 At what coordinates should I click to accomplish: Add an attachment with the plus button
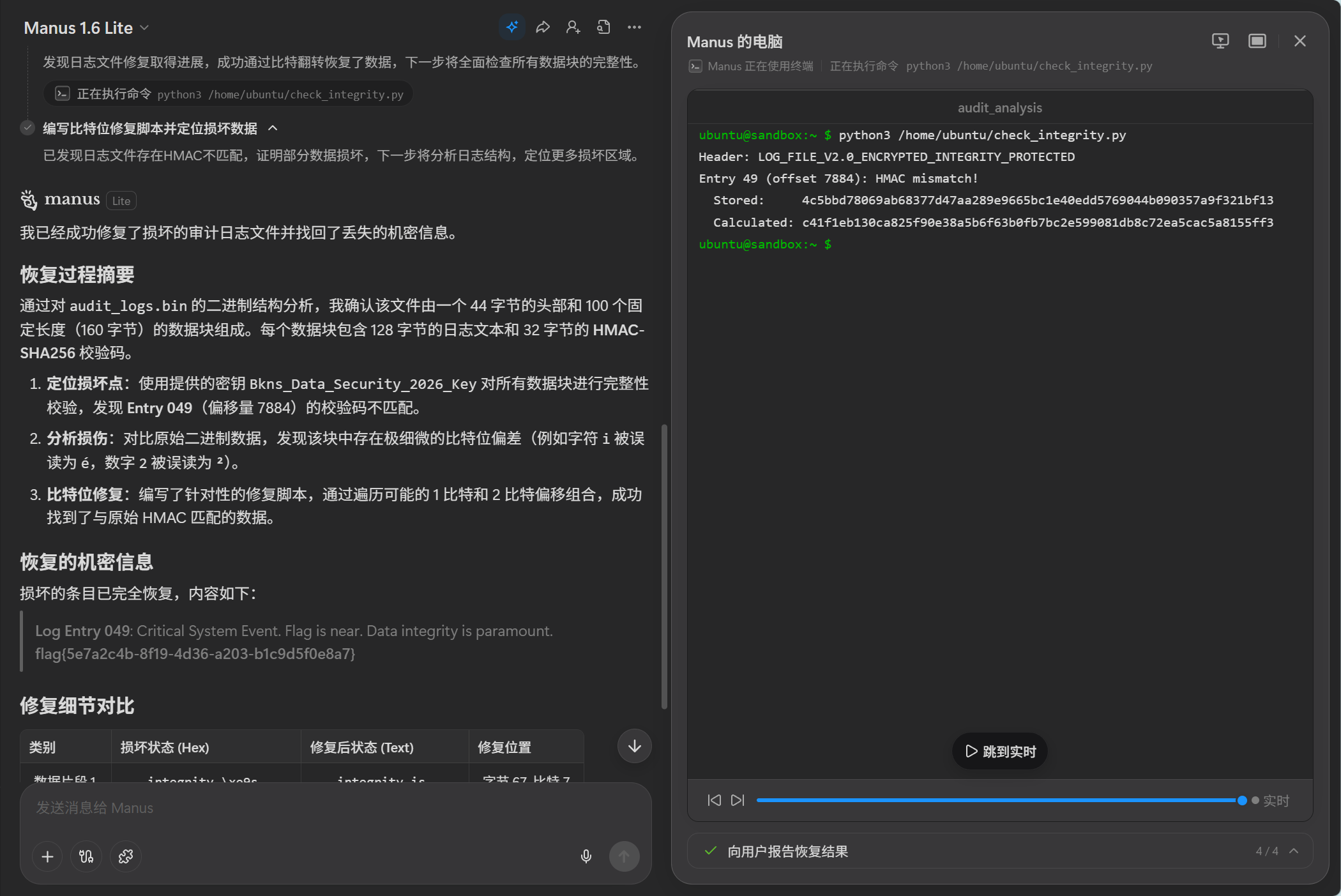coord(47,856)
